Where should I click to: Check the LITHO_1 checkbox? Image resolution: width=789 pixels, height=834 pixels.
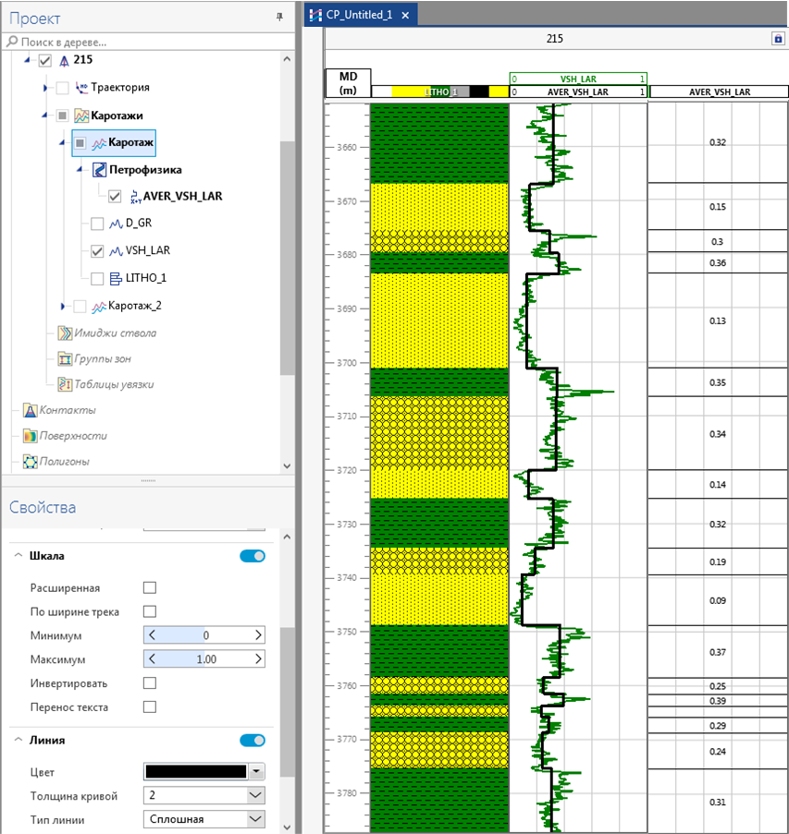point(97,278)
